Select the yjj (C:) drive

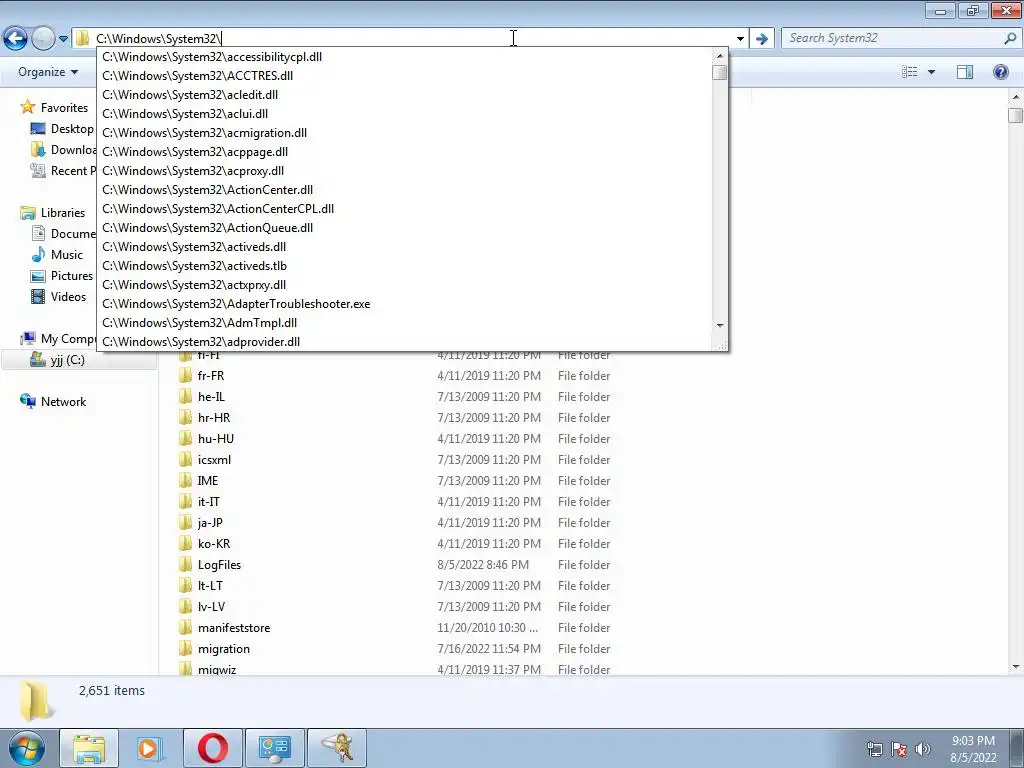point(57,360)
